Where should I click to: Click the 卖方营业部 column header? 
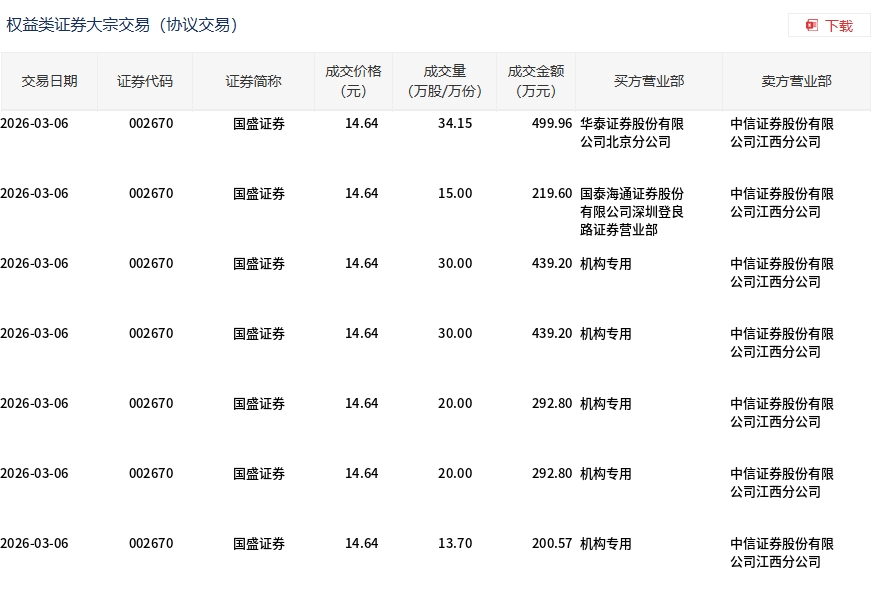click(x=796, y=81)
